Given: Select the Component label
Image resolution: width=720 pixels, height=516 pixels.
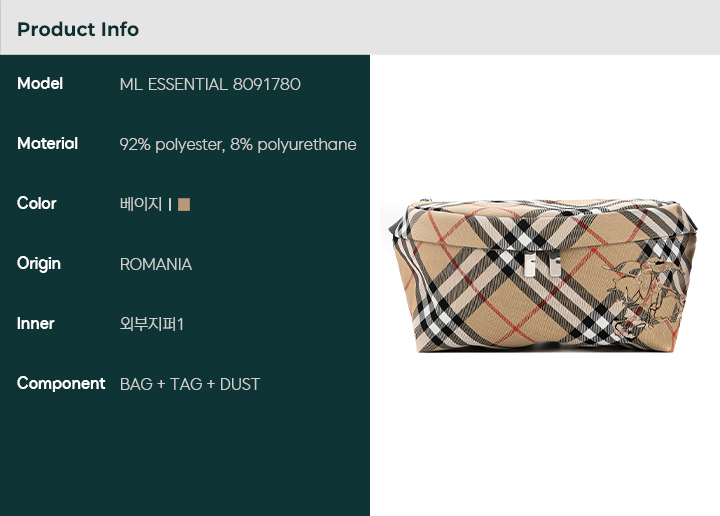Looking at the screenshot, I should [x=61, y=384].
